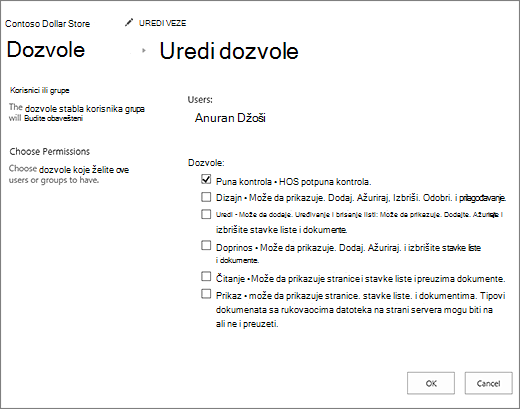Image resolution: width=520 pixels, height=409 pixels.
Task: Click the Korisnici ili grupe section heading
Action: [40, 90]
